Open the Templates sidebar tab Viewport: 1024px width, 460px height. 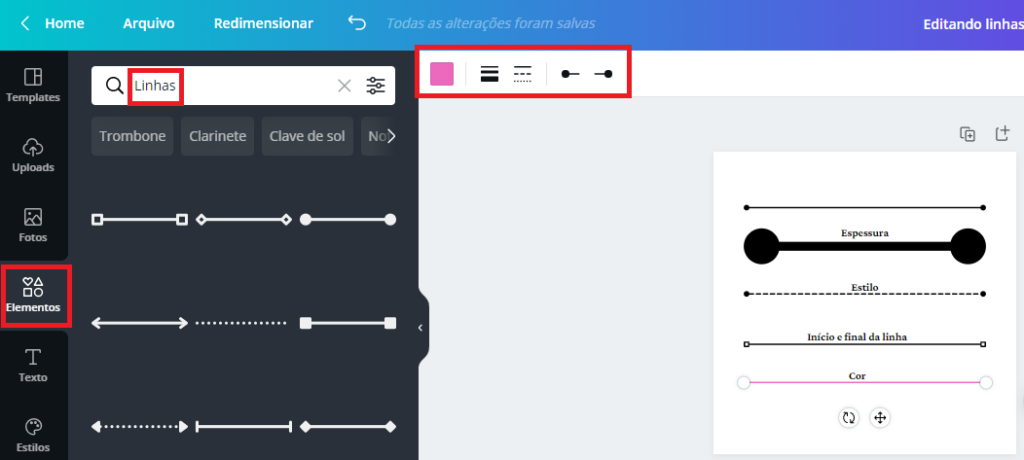tap(33, 86)
